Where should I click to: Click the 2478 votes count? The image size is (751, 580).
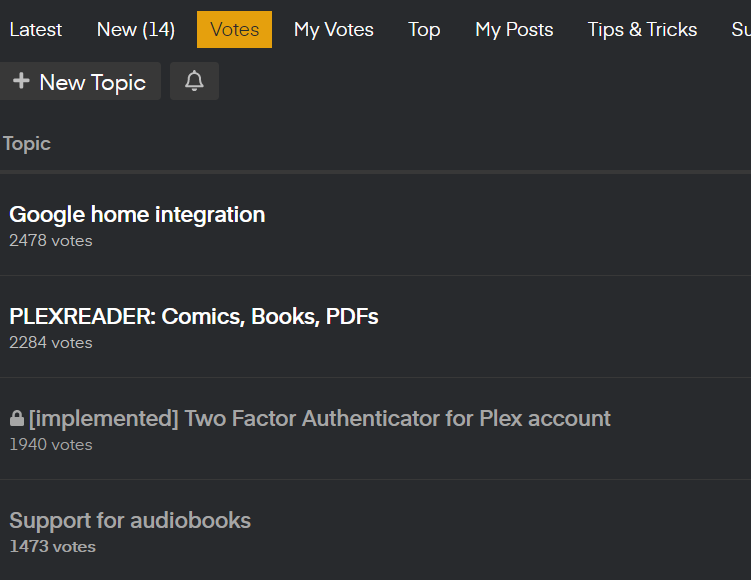pyautogui.click(x=50, y=241)
